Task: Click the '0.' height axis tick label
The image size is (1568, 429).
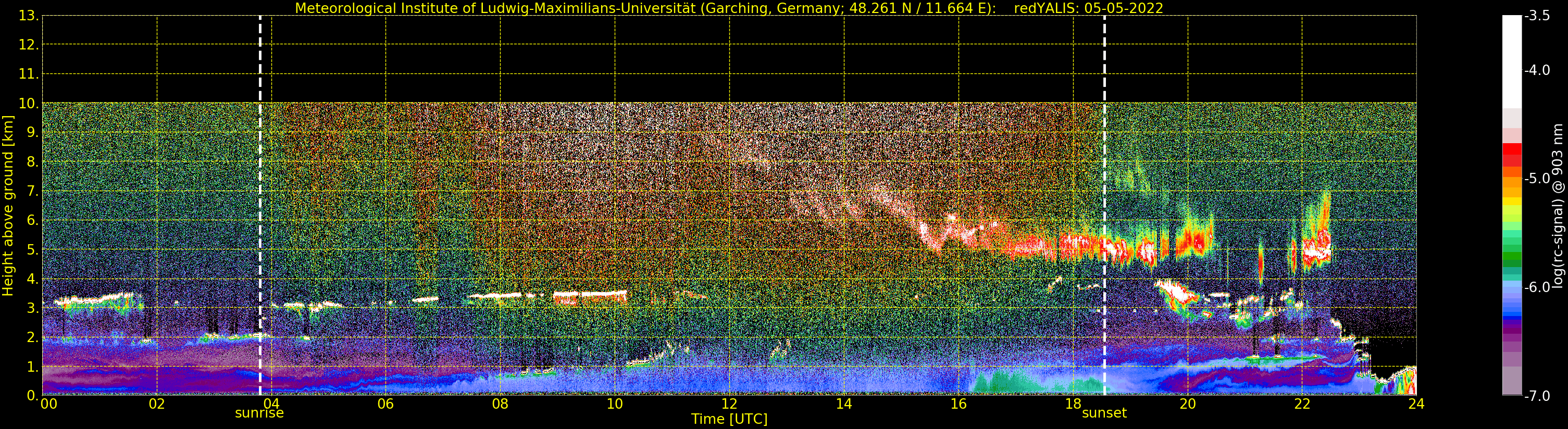Action: [x=33, y=396]
